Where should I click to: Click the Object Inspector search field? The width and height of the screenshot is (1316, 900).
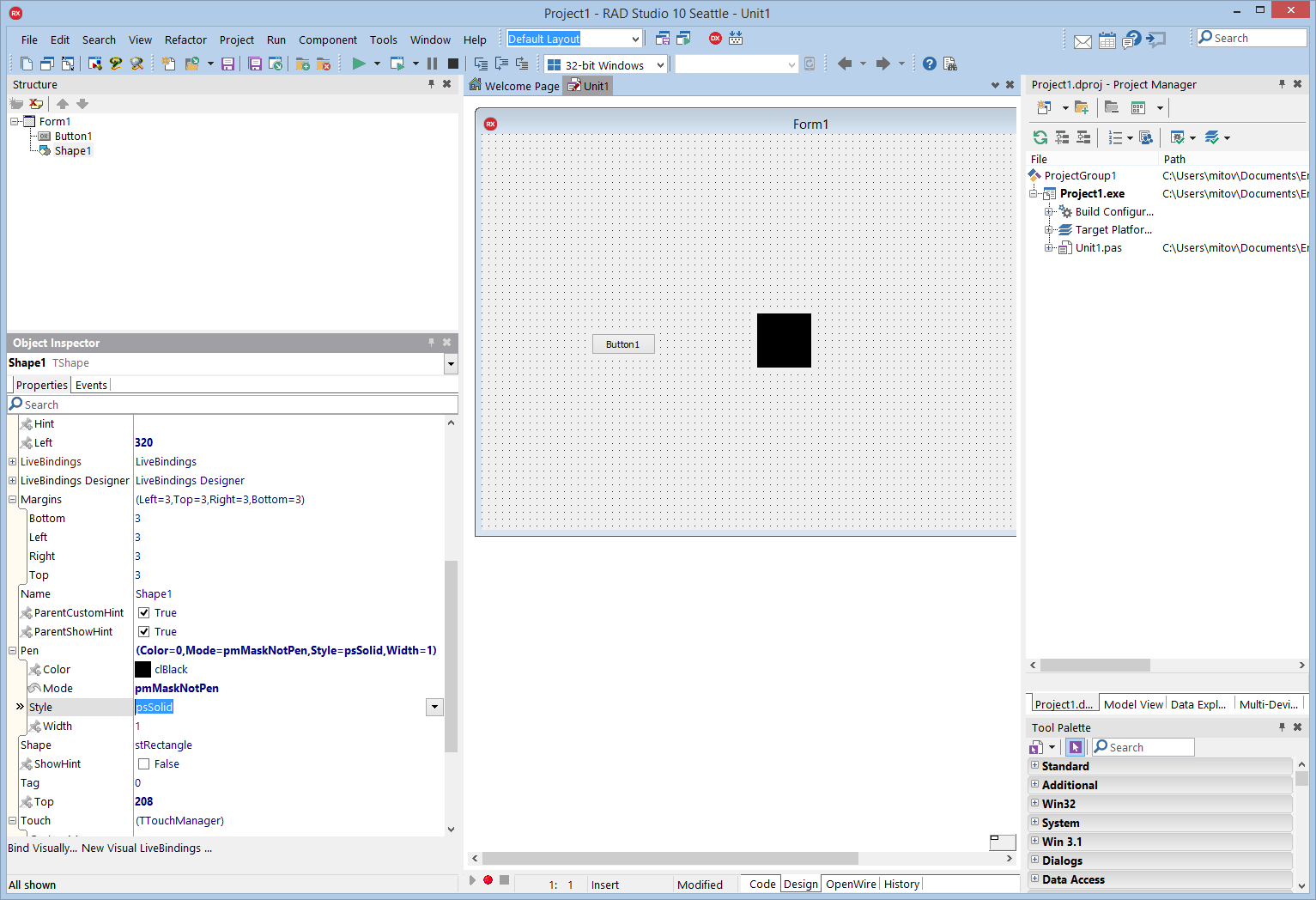(x=233, y=404)
